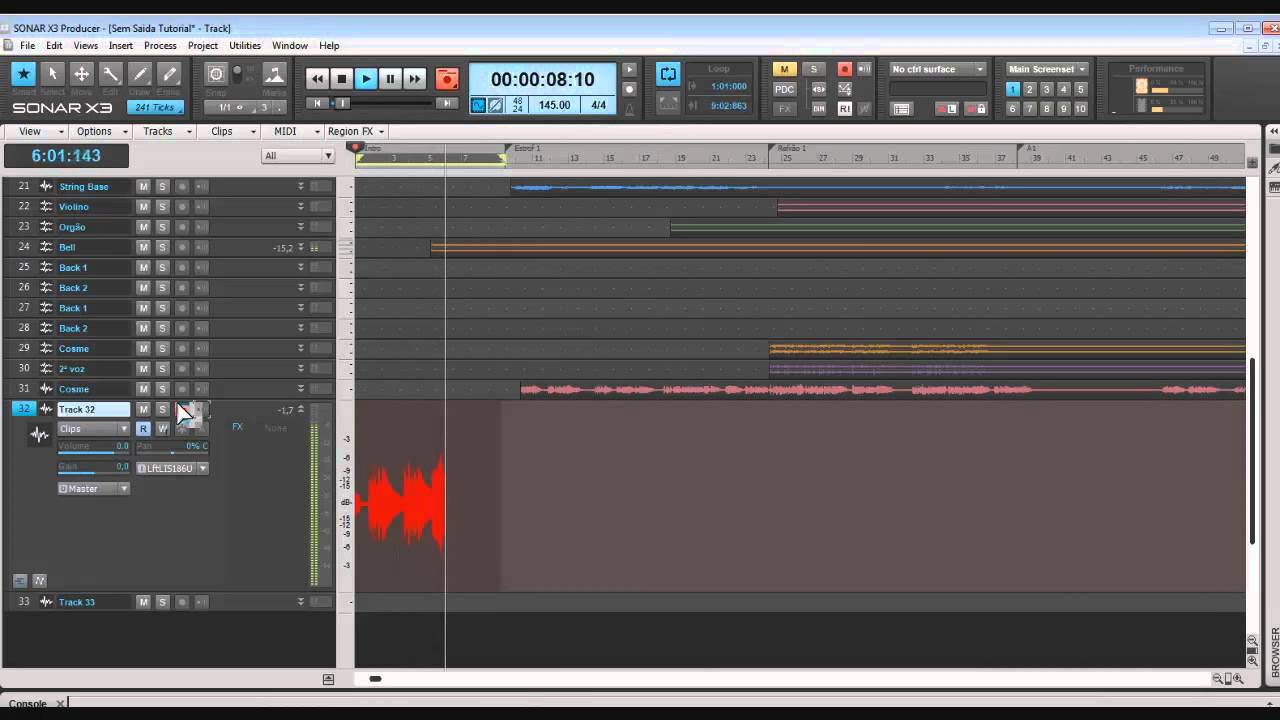Open the No ctrl surface dropdown
1280x720 pixels.
pos(937,69)
